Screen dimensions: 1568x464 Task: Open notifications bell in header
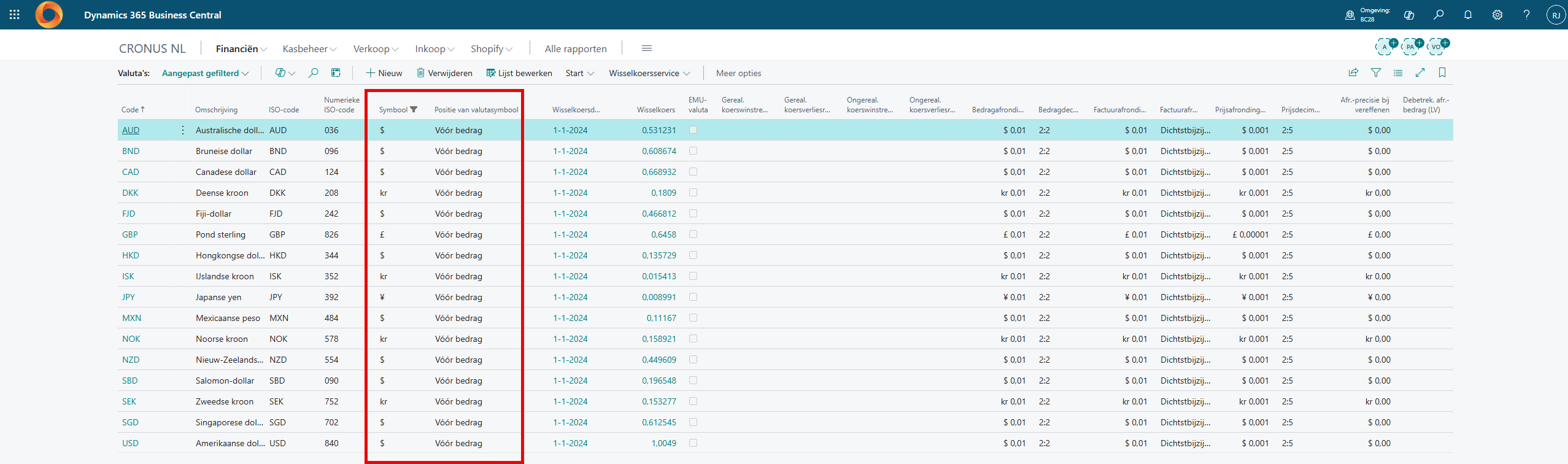click(1468, 15)
